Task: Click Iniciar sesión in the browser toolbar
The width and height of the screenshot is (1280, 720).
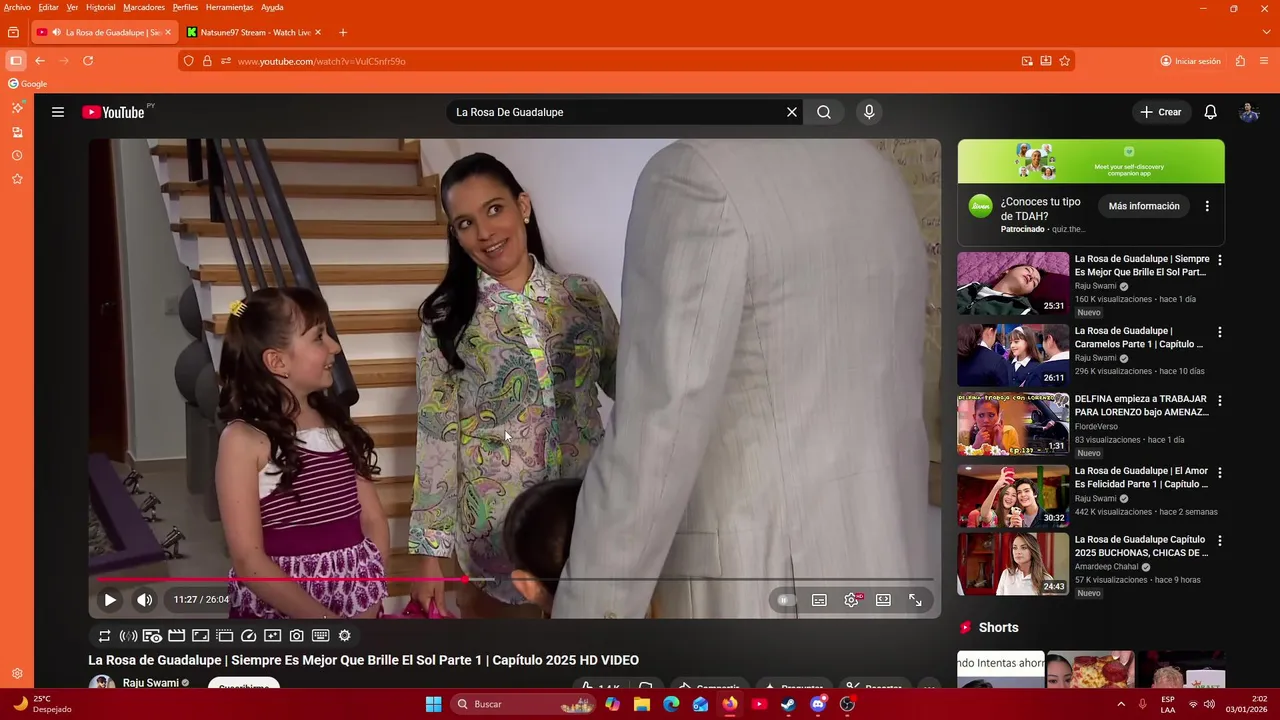Action: [1190, 61]
